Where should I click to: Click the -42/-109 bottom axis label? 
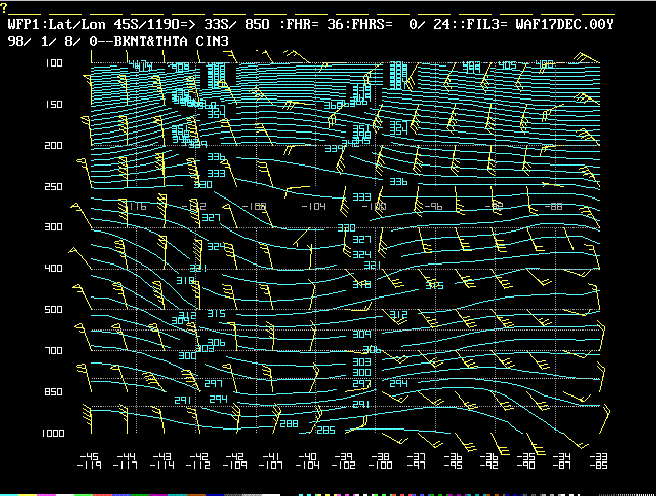pos(235,461)
